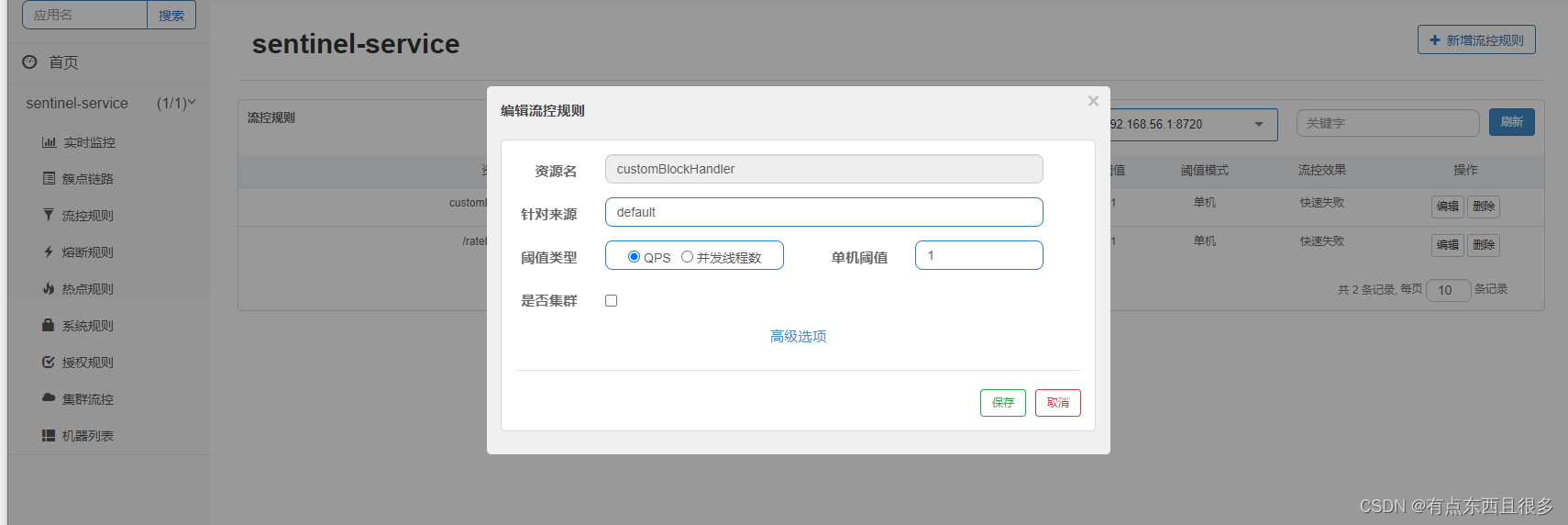Click the lock icon for 系统规则
1568x525 pixels.
click(x=49, y=325)
